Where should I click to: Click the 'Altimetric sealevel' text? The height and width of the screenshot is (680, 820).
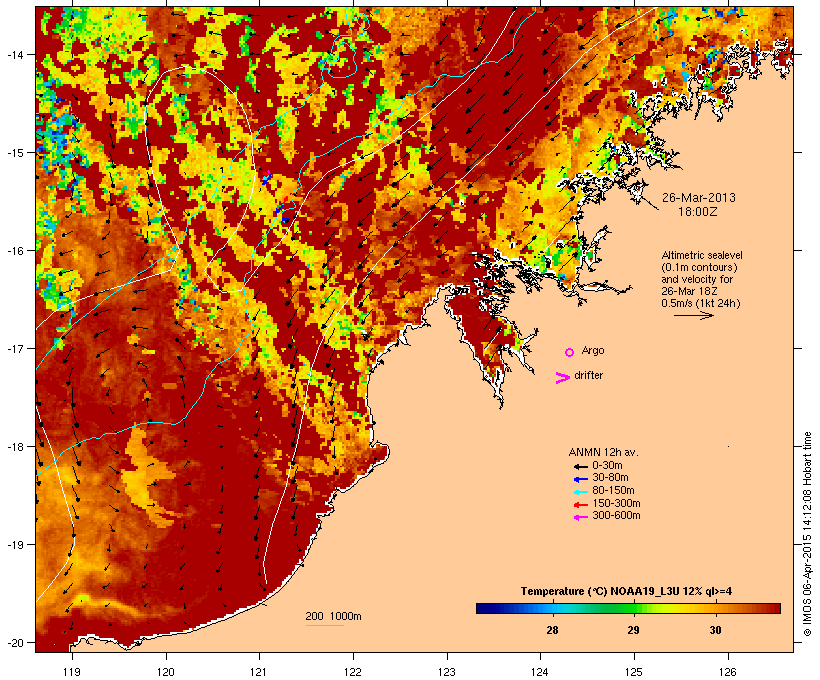pos(702,255)
